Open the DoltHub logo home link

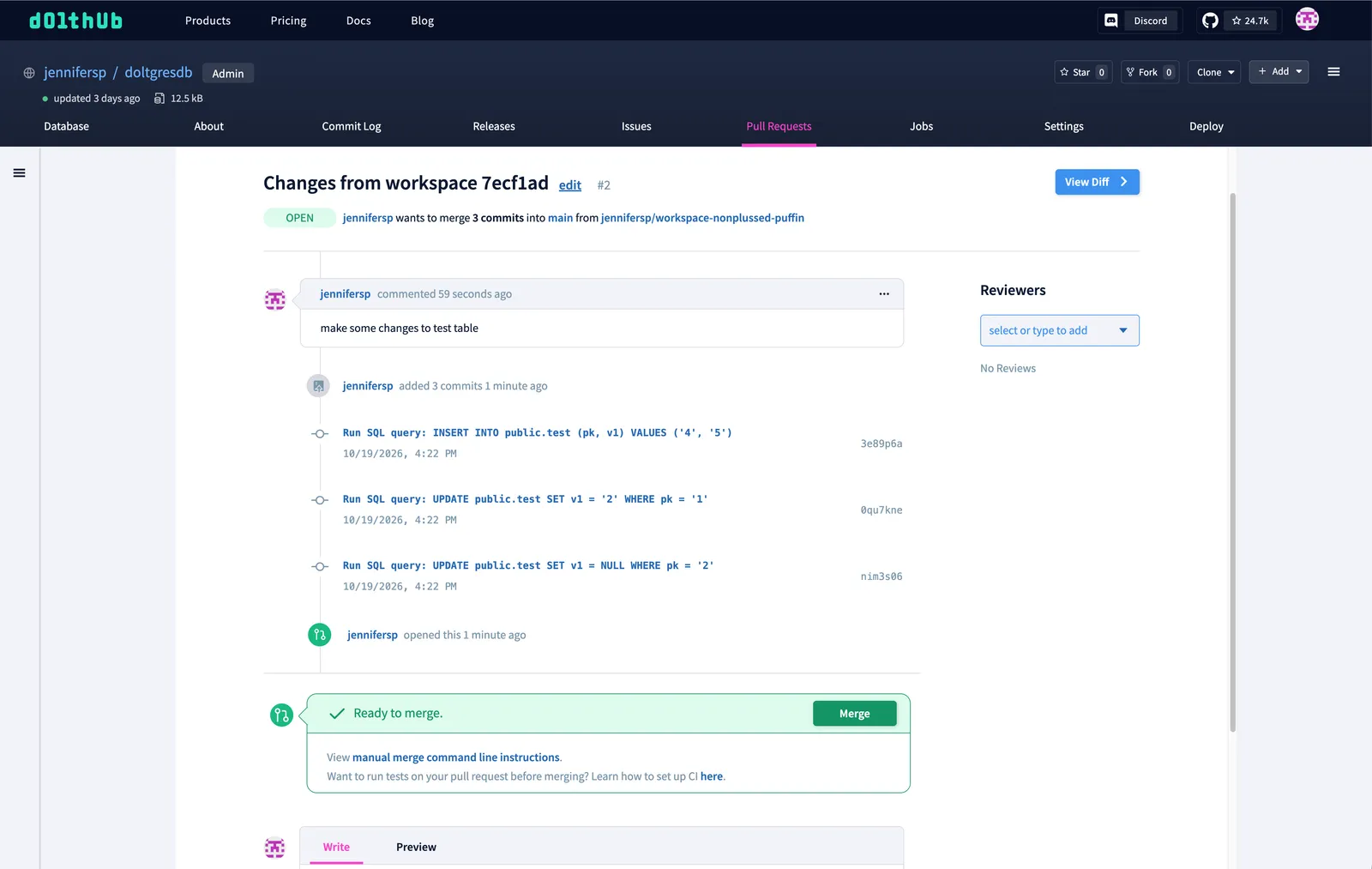(x=75, y=21)
